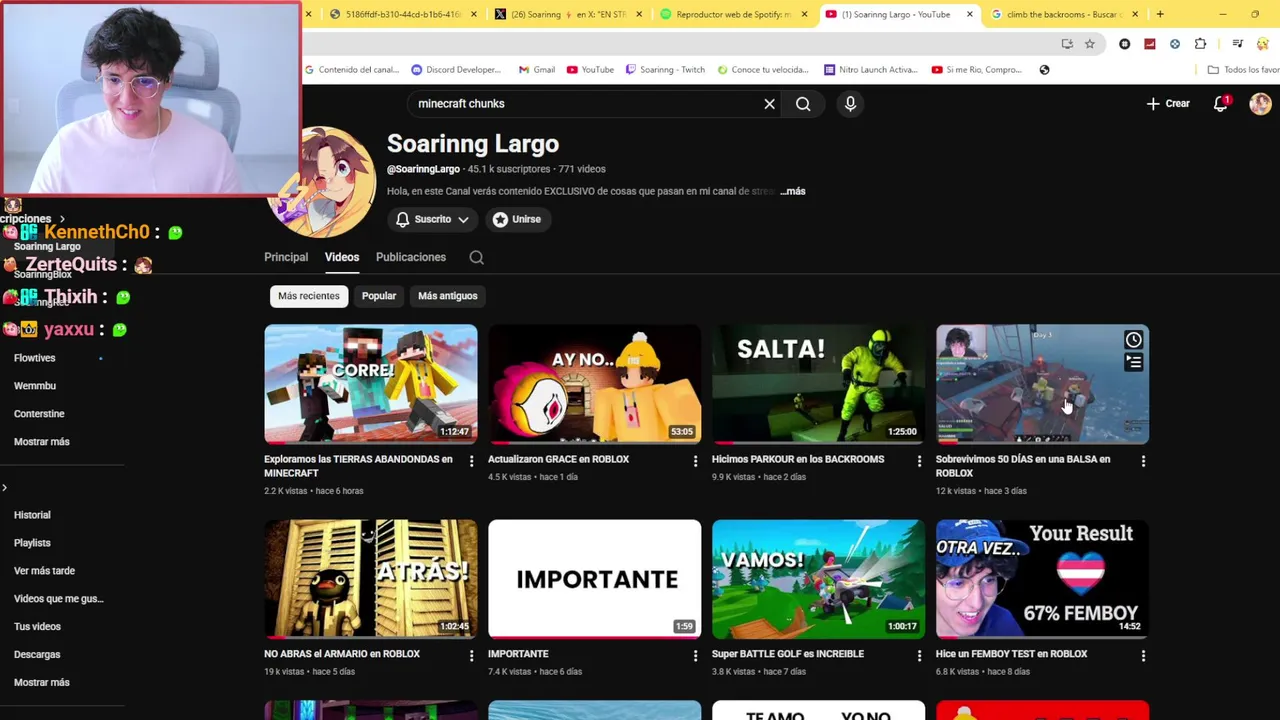Open Todos los favoritos bookmarks folder

1243,70
